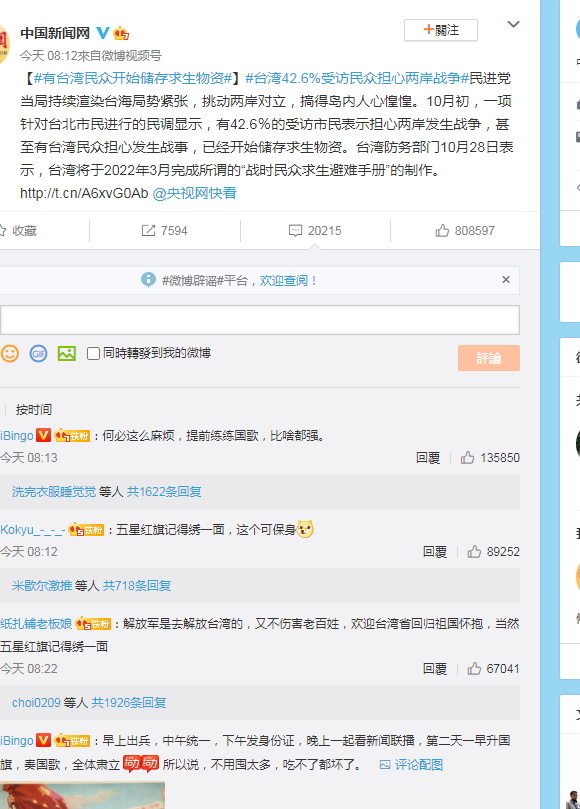Open 米歇尔激推 user link
This screenshot has height=809, width=580.
(42, 586)
